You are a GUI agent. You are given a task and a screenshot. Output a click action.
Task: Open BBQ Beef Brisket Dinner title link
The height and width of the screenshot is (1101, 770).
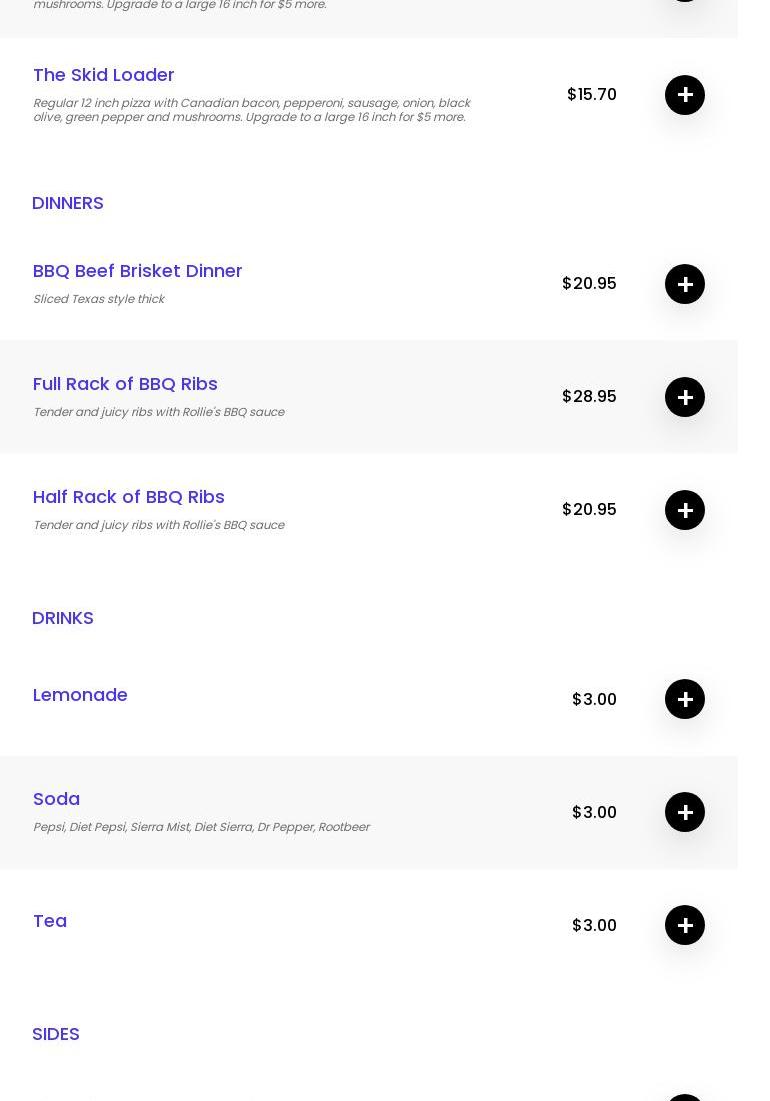[x=138, y=271]
